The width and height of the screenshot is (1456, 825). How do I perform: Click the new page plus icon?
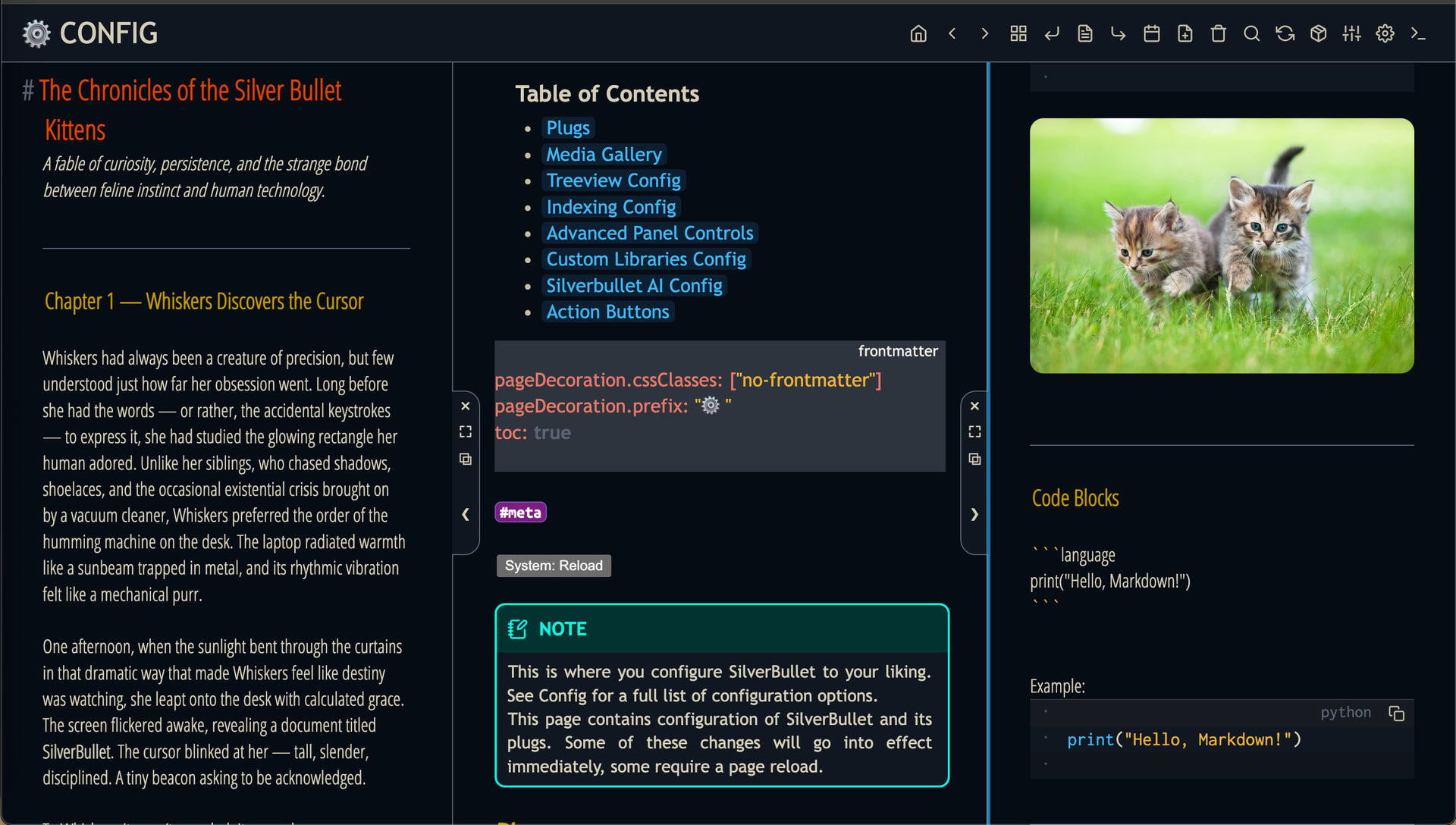pyautogui.click(x=1185, y=33)
